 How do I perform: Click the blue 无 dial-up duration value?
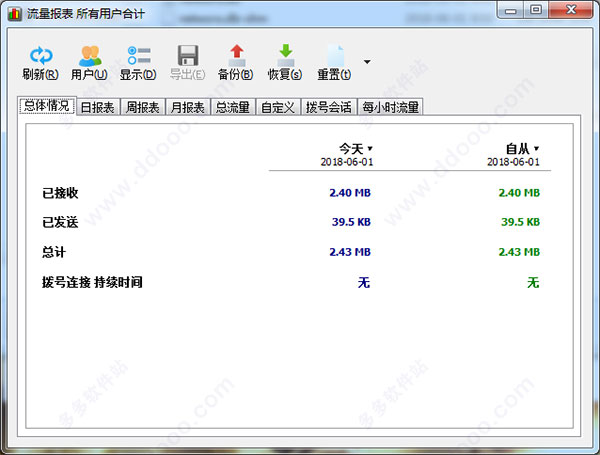tap(364, 283)
